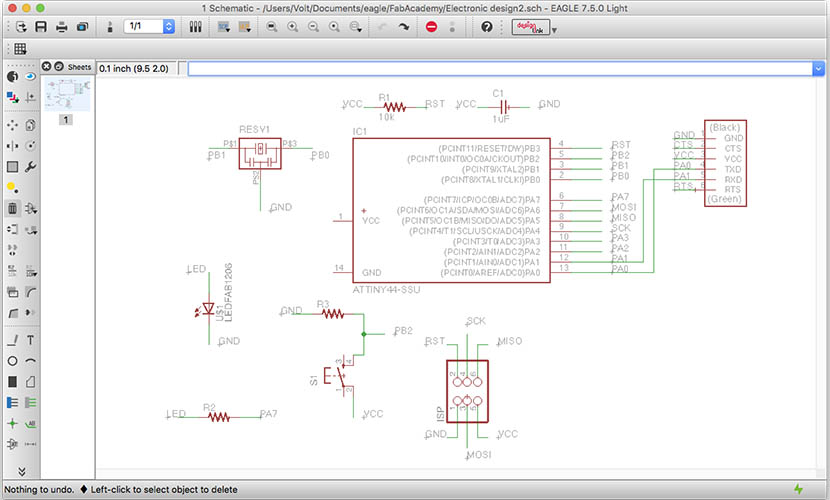
Task: Close the Sheets panel
Action: 47,67
